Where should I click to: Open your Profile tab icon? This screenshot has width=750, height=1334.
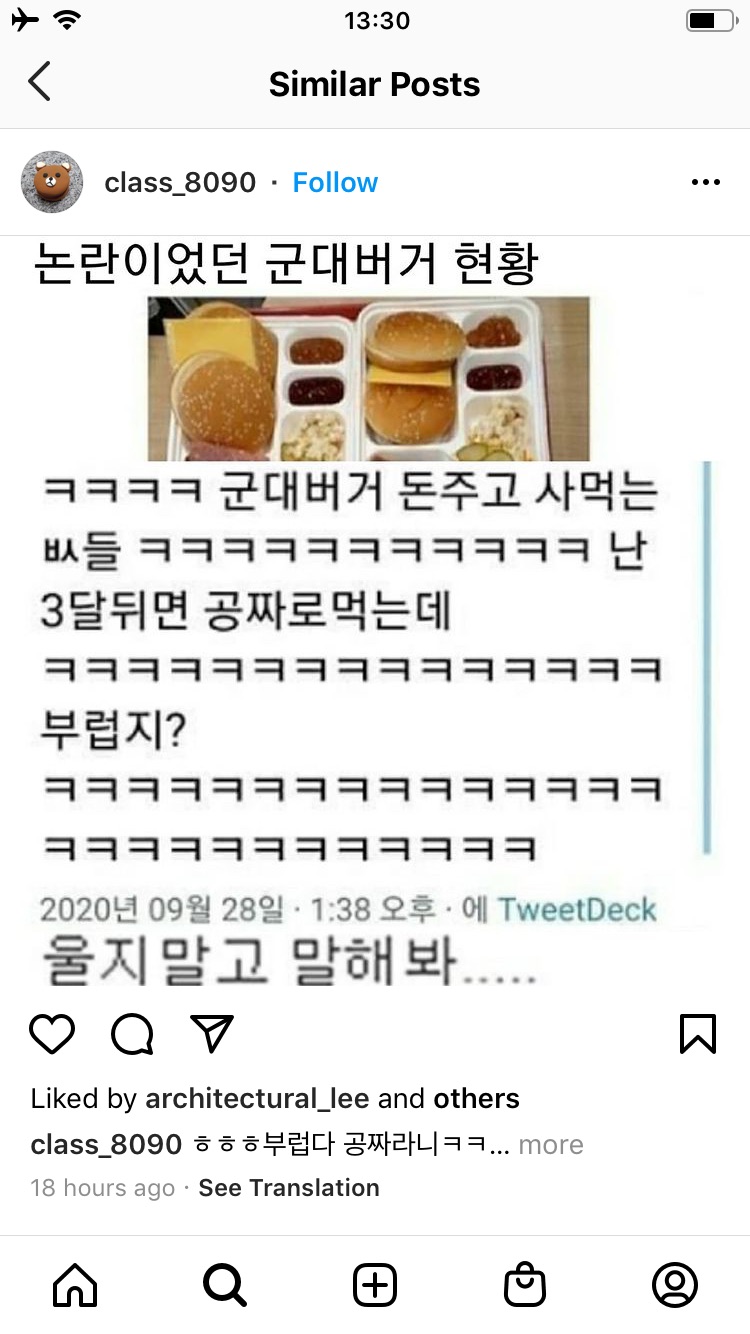tap(675, 1285)
